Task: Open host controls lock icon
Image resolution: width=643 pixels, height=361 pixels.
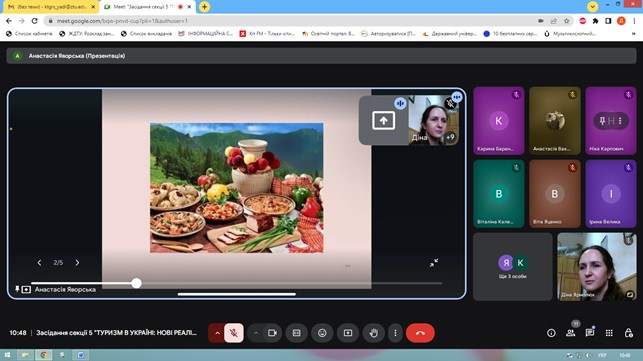Action: pos(628,333)
